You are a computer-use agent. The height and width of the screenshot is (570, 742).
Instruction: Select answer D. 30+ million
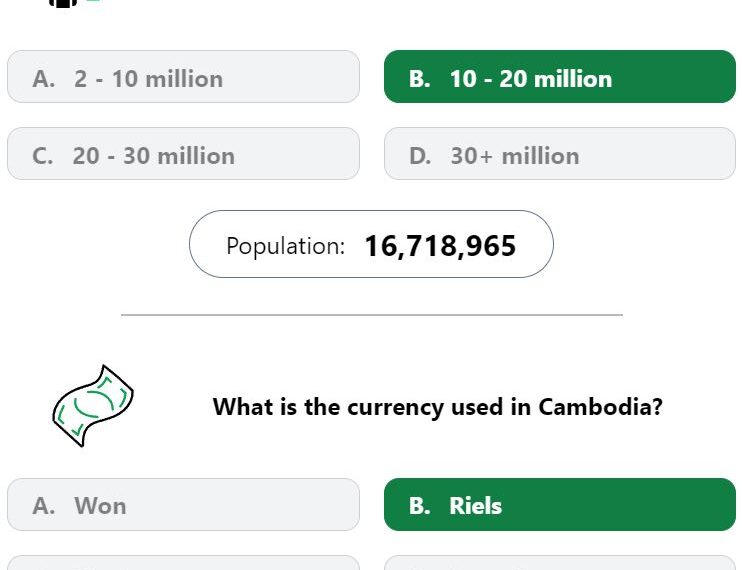pos(560,153)
